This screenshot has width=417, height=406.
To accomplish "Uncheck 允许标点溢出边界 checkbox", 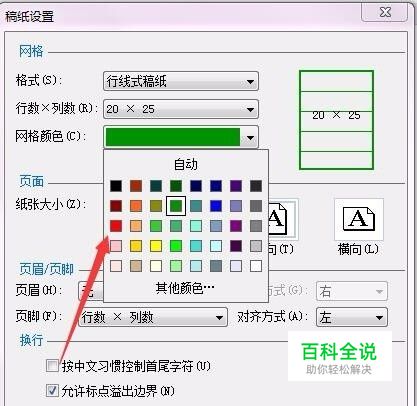I will 52,390.
